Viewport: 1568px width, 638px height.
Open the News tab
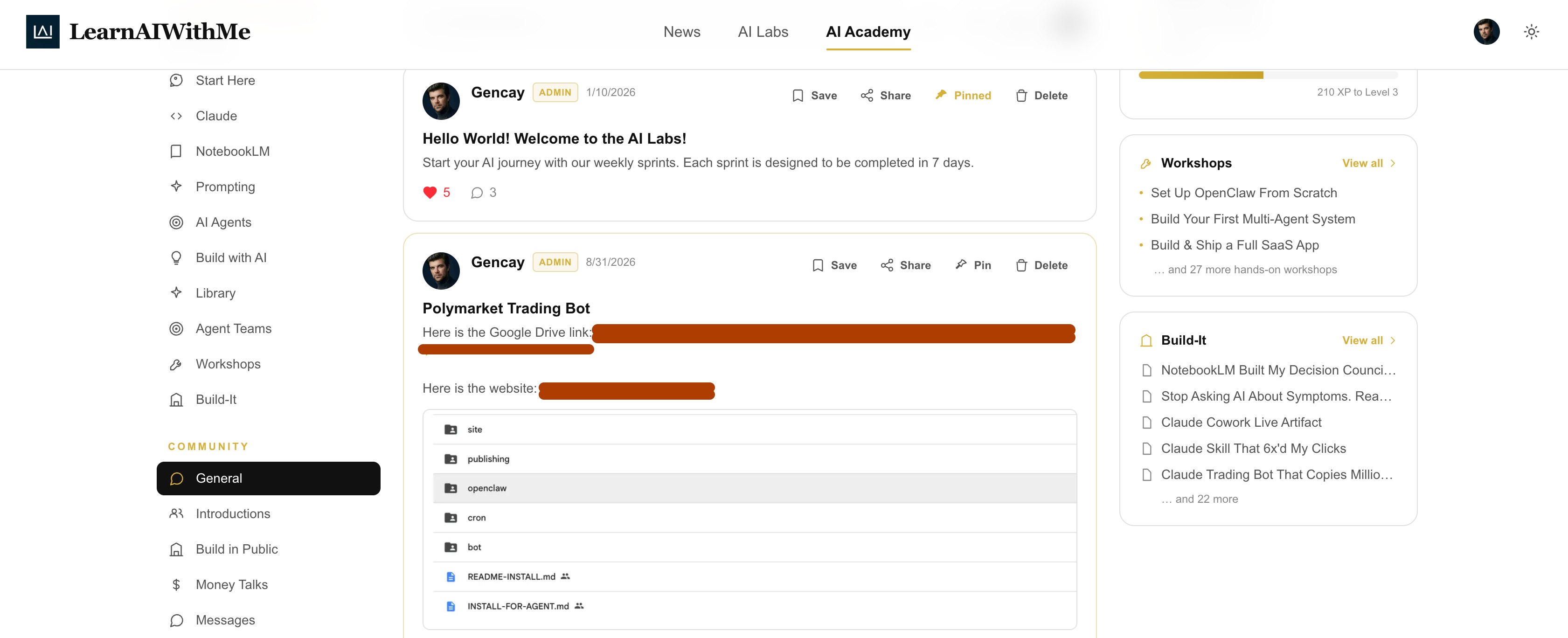click(682, 32)
